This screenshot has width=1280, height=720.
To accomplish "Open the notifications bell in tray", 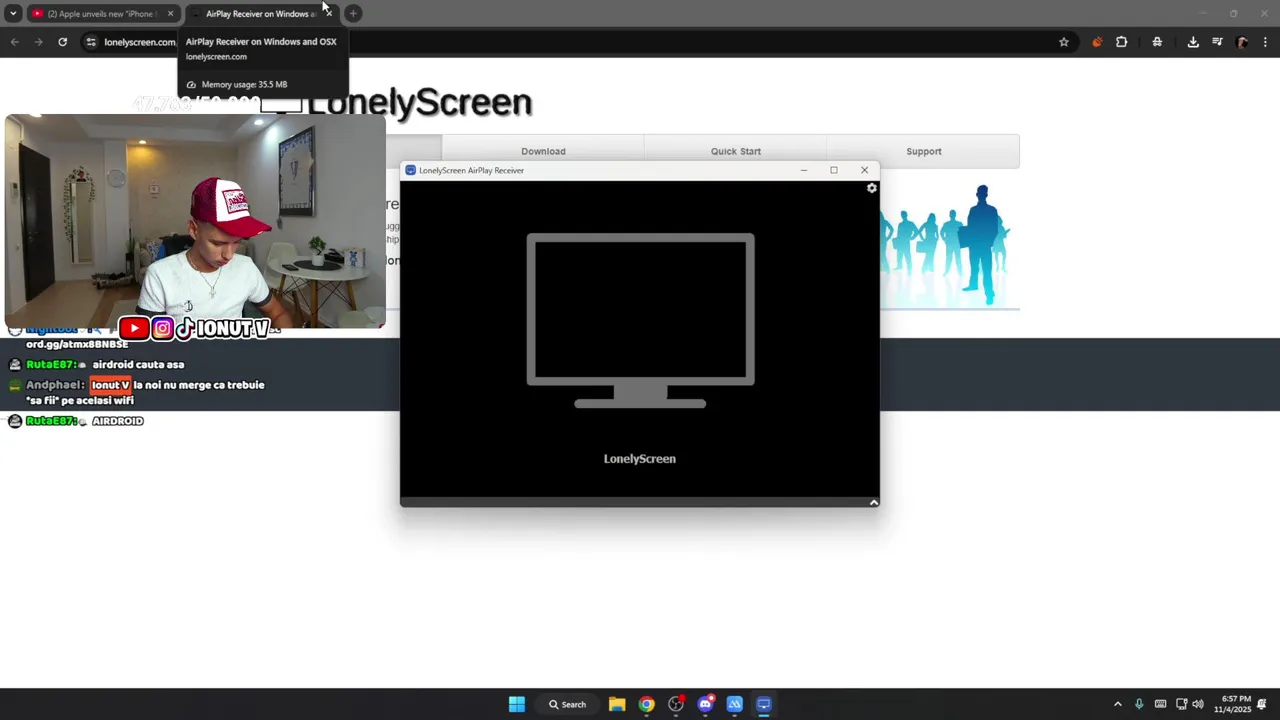I will (1262, 704).
